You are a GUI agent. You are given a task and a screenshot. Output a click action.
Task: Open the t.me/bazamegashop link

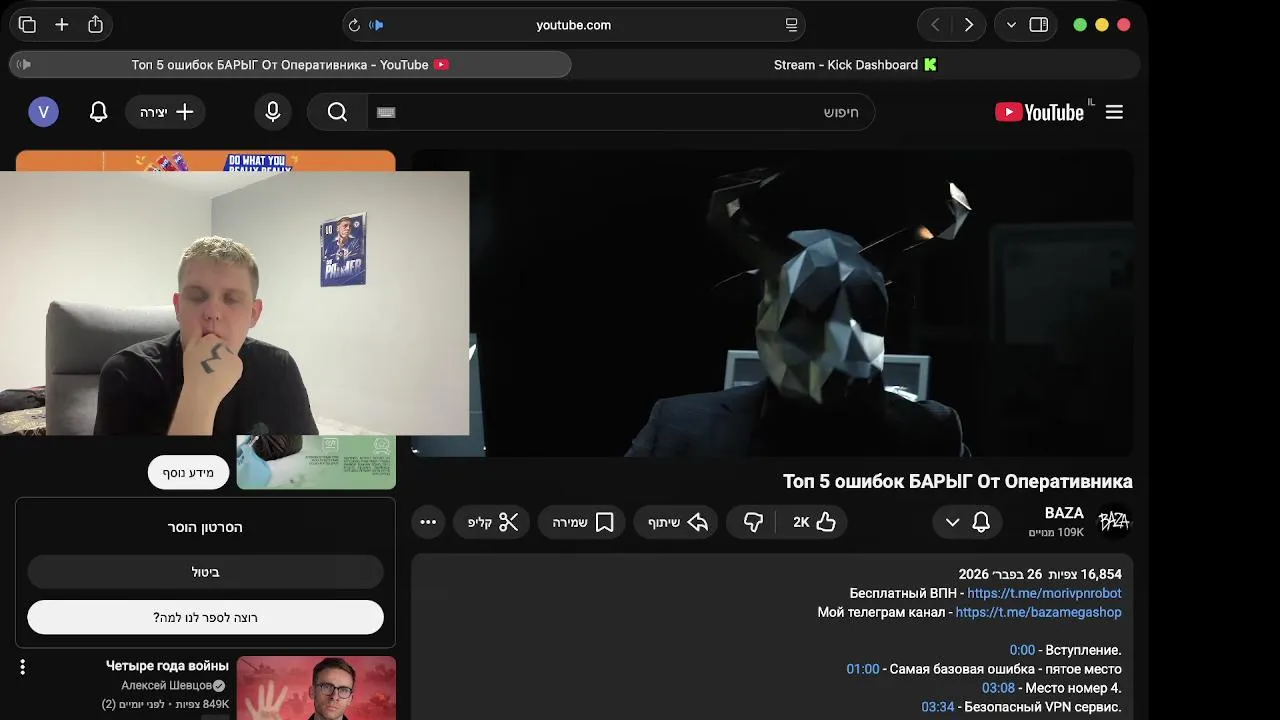pos(1038,612)
